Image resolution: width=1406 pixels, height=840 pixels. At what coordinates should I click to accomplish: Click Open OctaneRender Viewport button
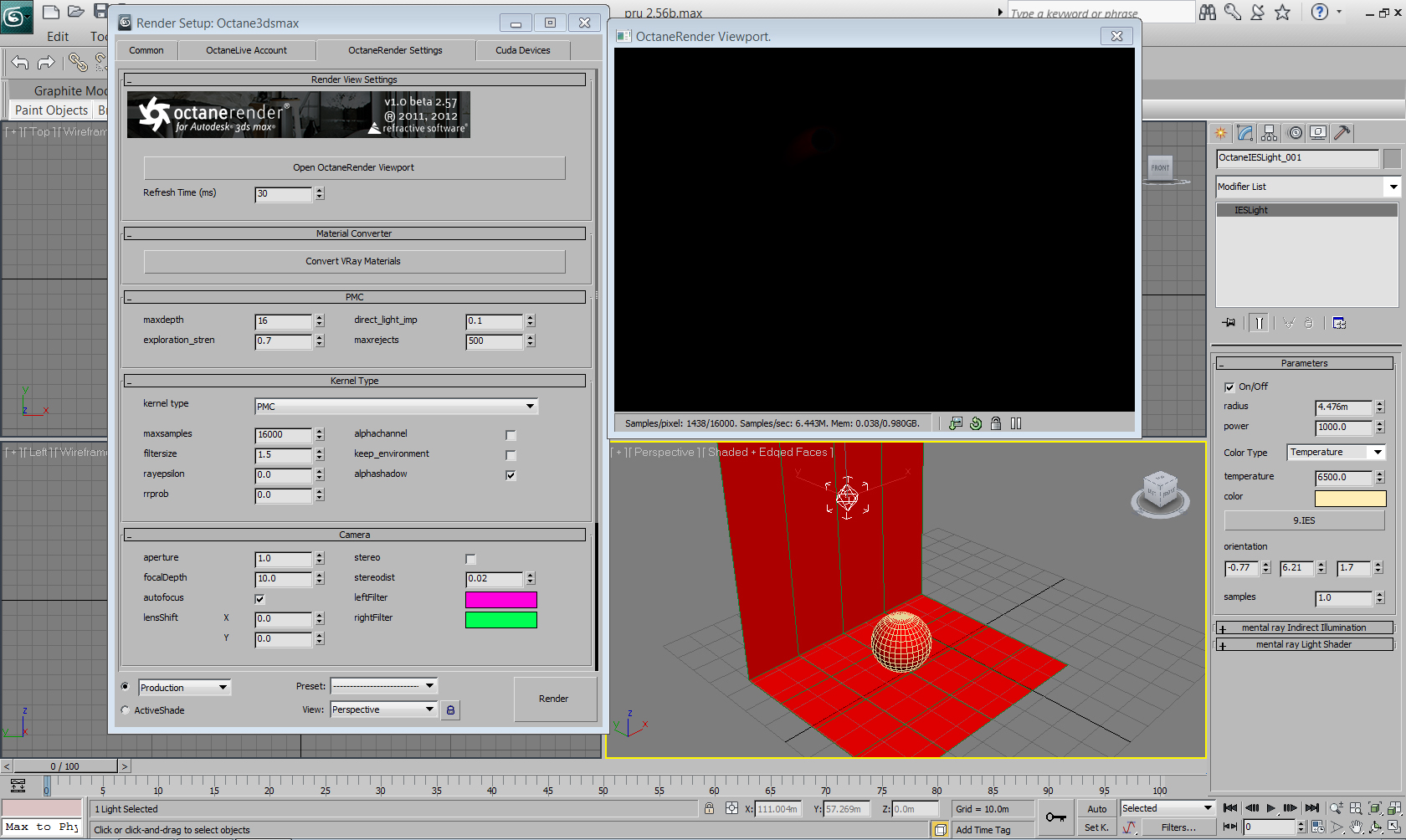click(354, 167)
